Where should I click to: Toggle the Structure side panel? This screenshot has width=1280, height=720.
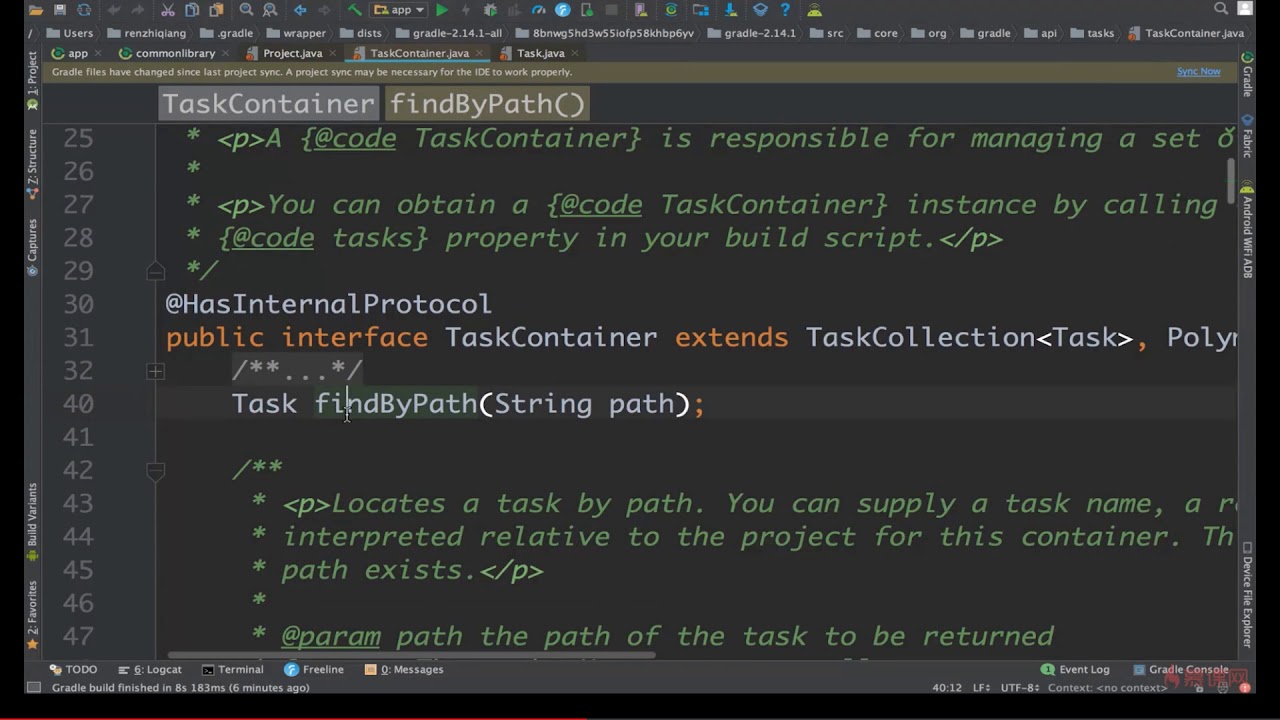[32, 163]
